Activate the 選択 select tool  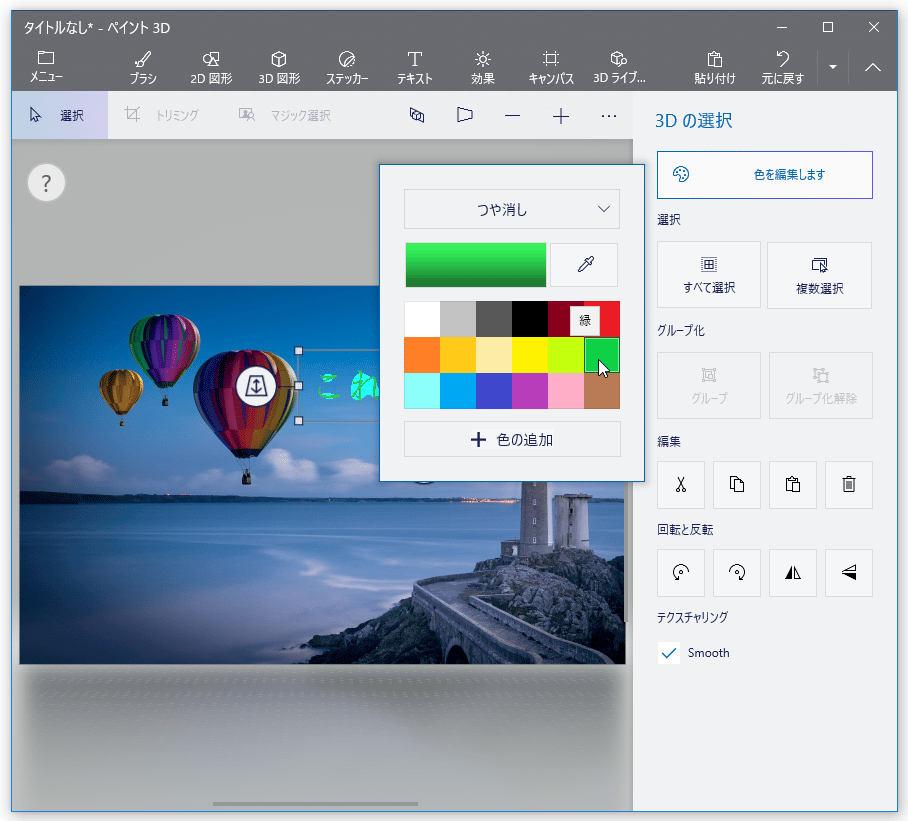coord(60,115)
